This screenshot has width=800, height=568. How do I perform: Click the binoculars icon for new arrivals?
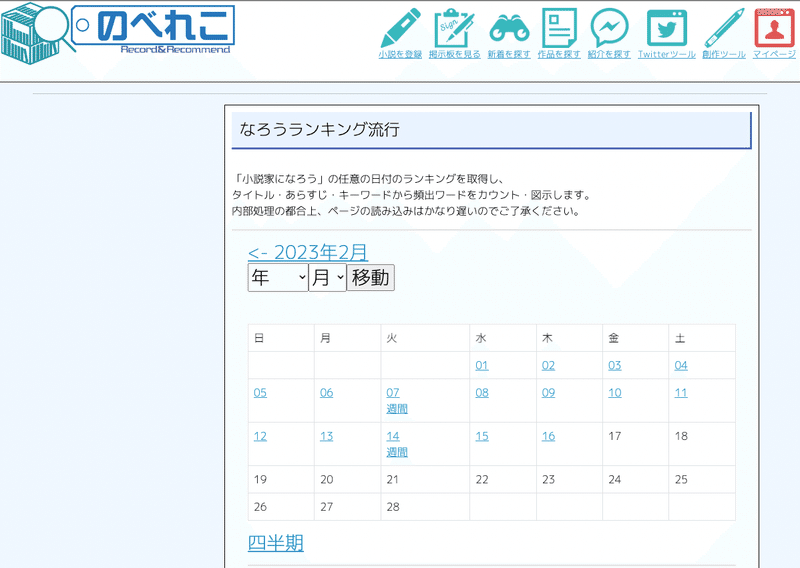click(x=509, y=28)
